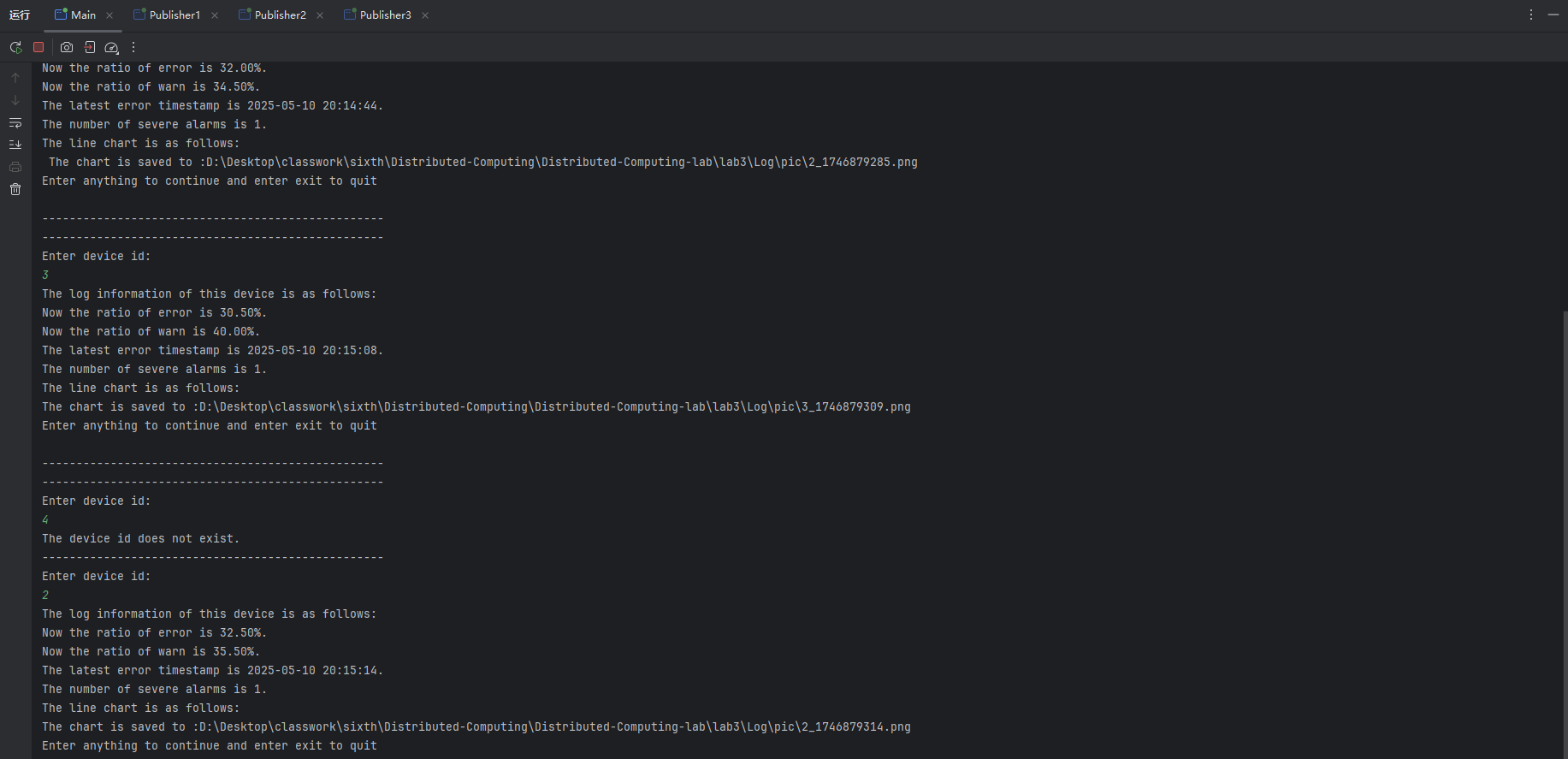Hide the Run tool window
1568x759 pixels.
pos(1553,15)
